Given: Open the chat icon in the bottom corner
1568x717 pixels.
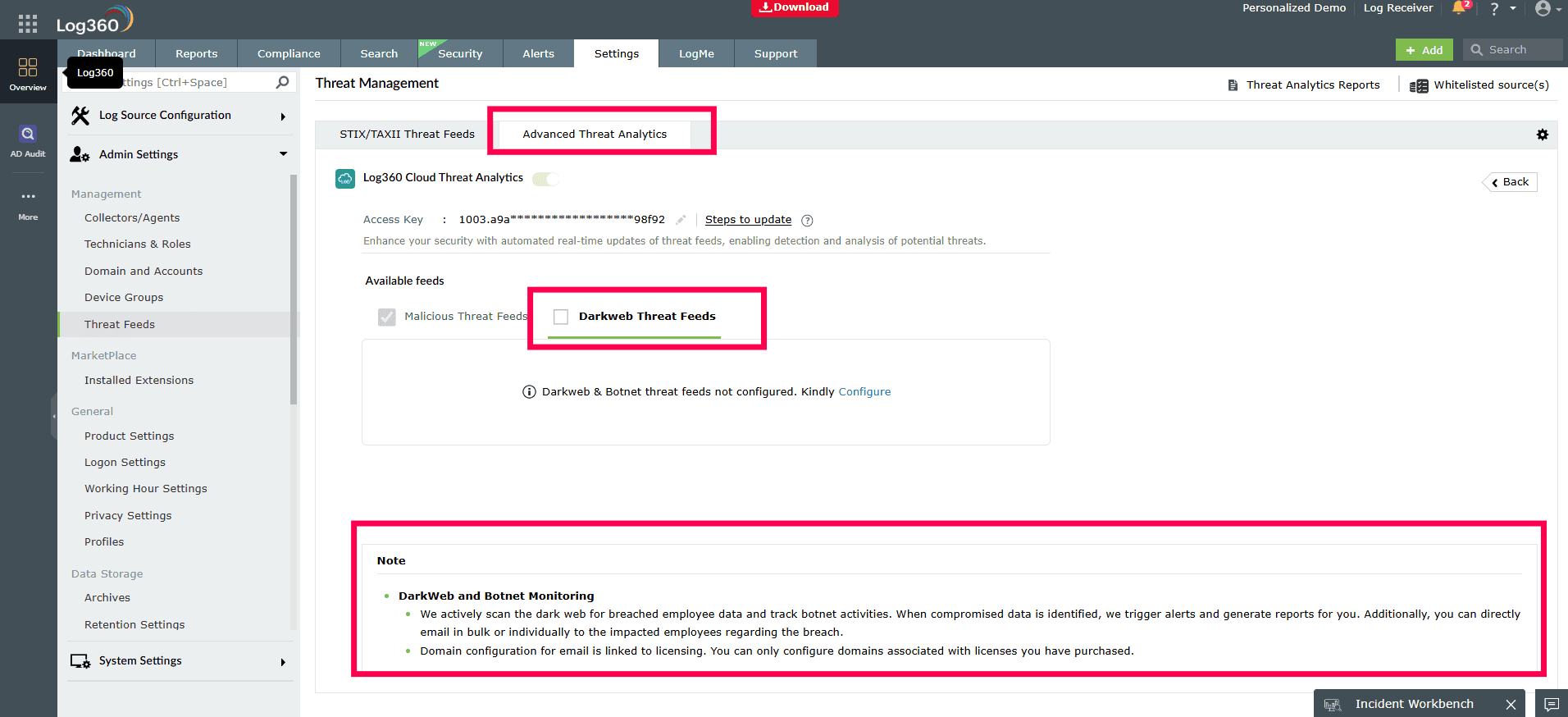Looking at the screenshot, I should (1552, 704).
